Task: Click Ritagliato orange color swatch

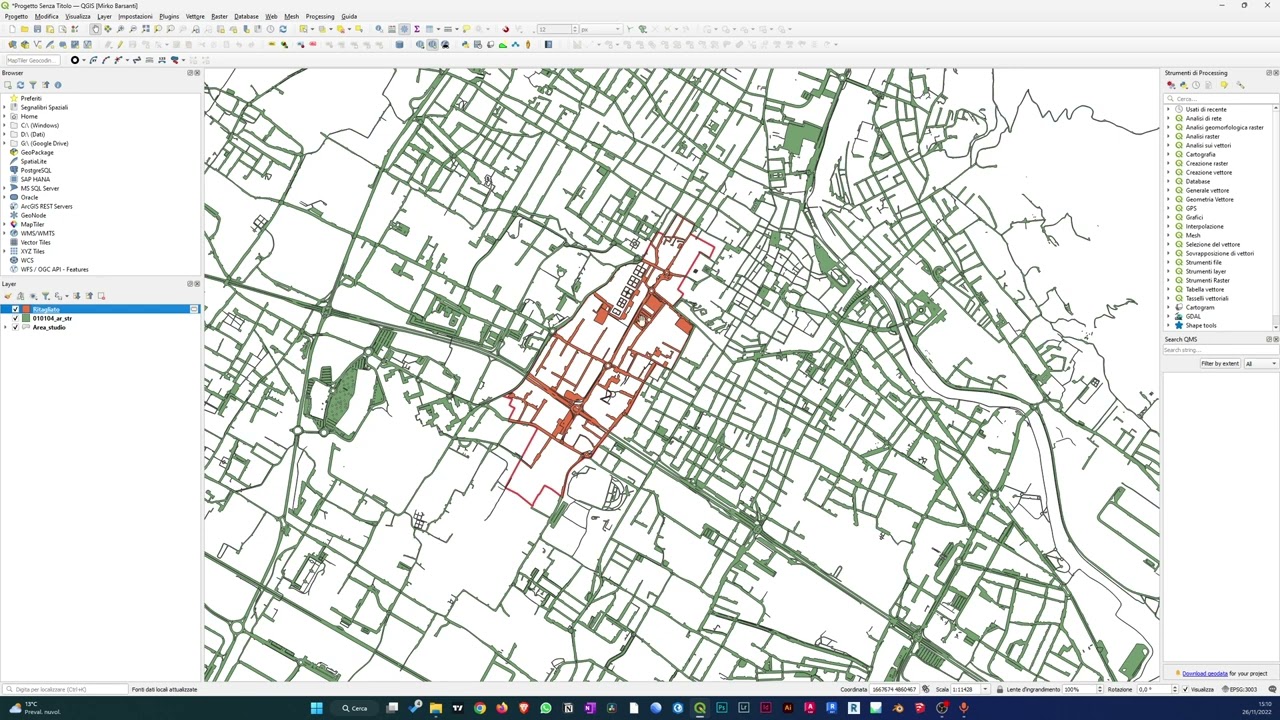Action: pos(26,309)
